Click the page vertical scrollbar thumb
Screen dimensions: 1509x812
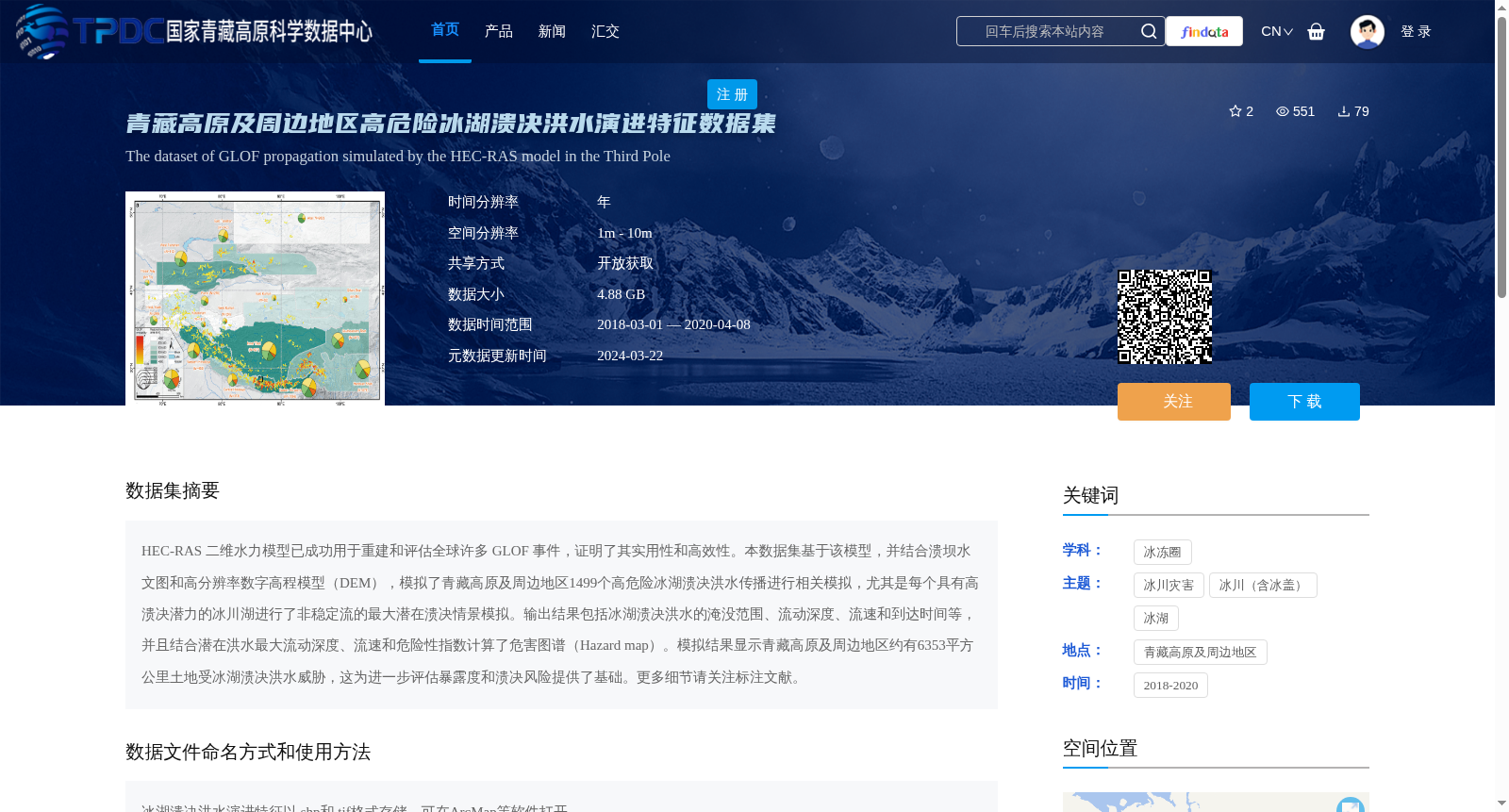(x=1501, y=157)
